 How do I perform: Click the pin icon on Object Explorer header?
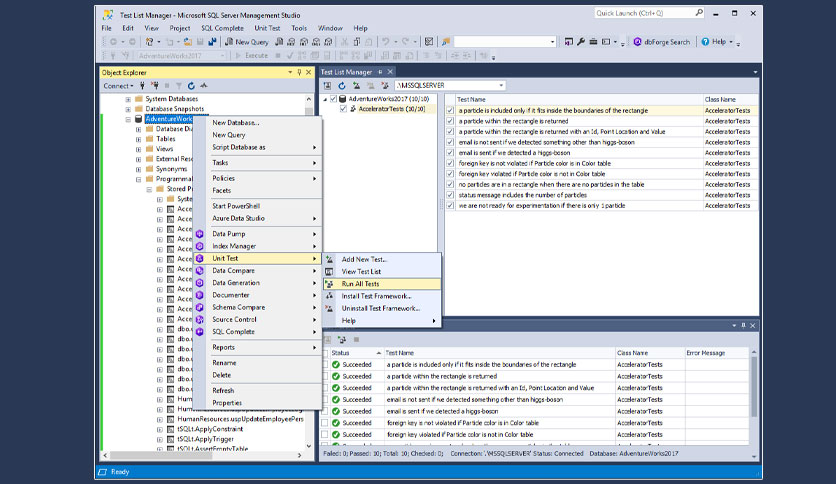click(x=299, y=72)
